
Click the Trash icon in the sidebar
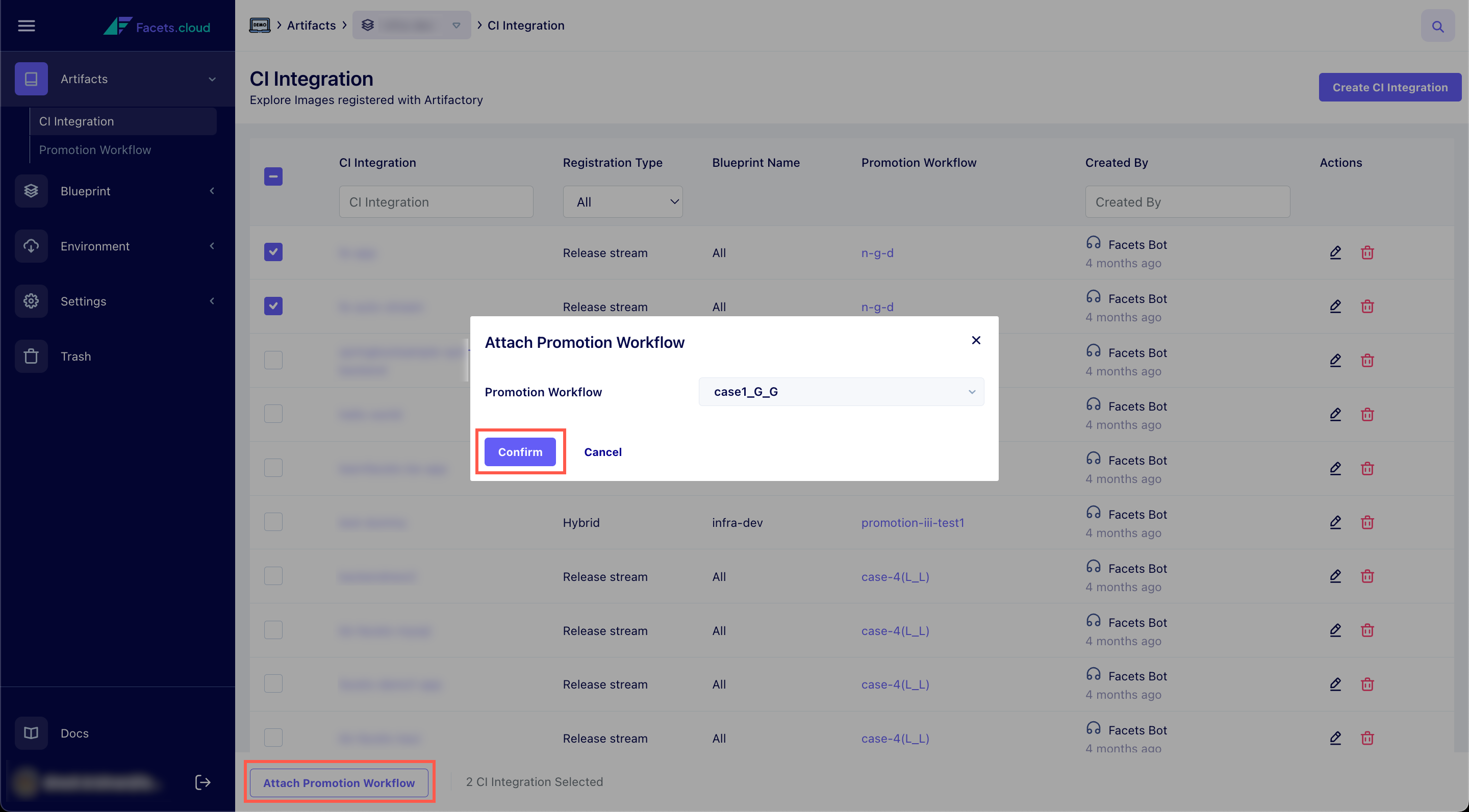pyautogui.click(x=31, y=357)
